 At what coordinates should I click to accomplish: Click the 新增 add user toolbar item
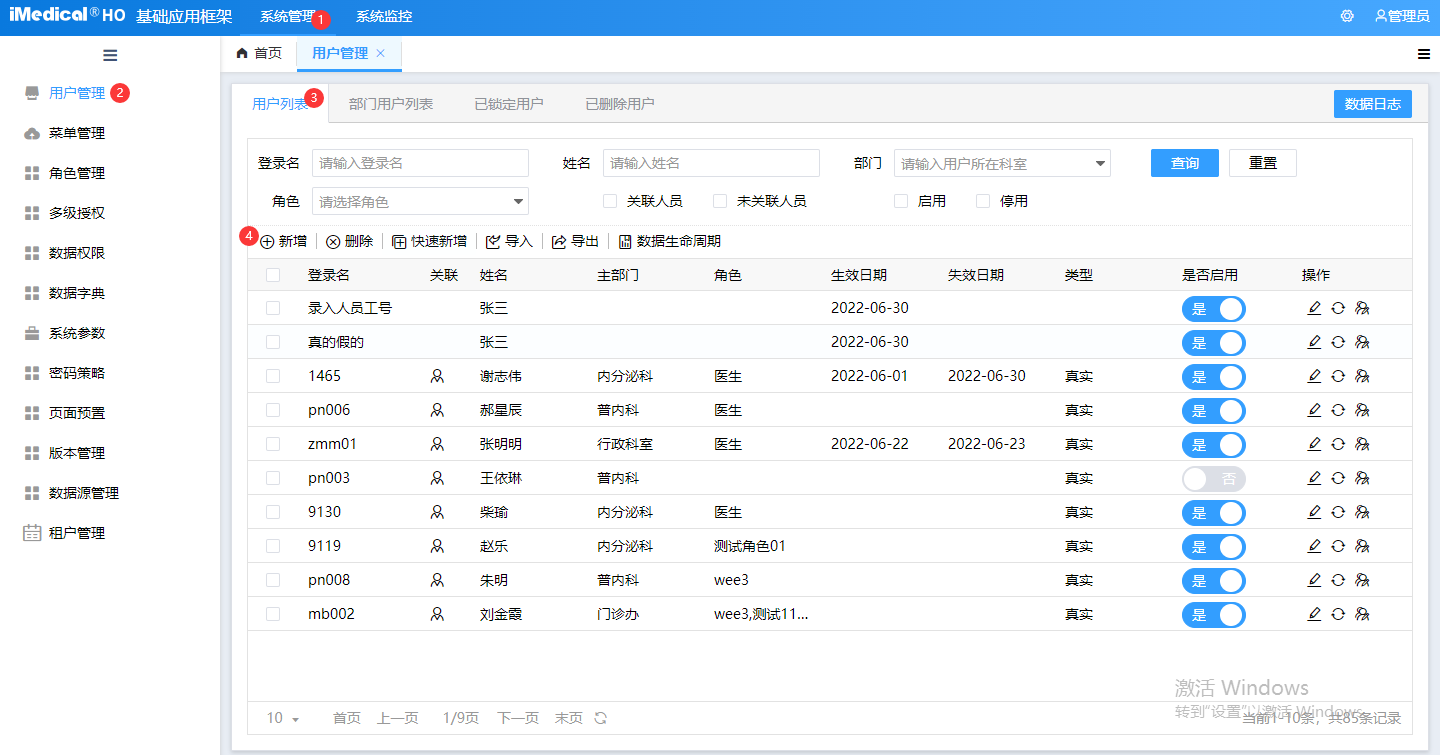pos(284,241)
